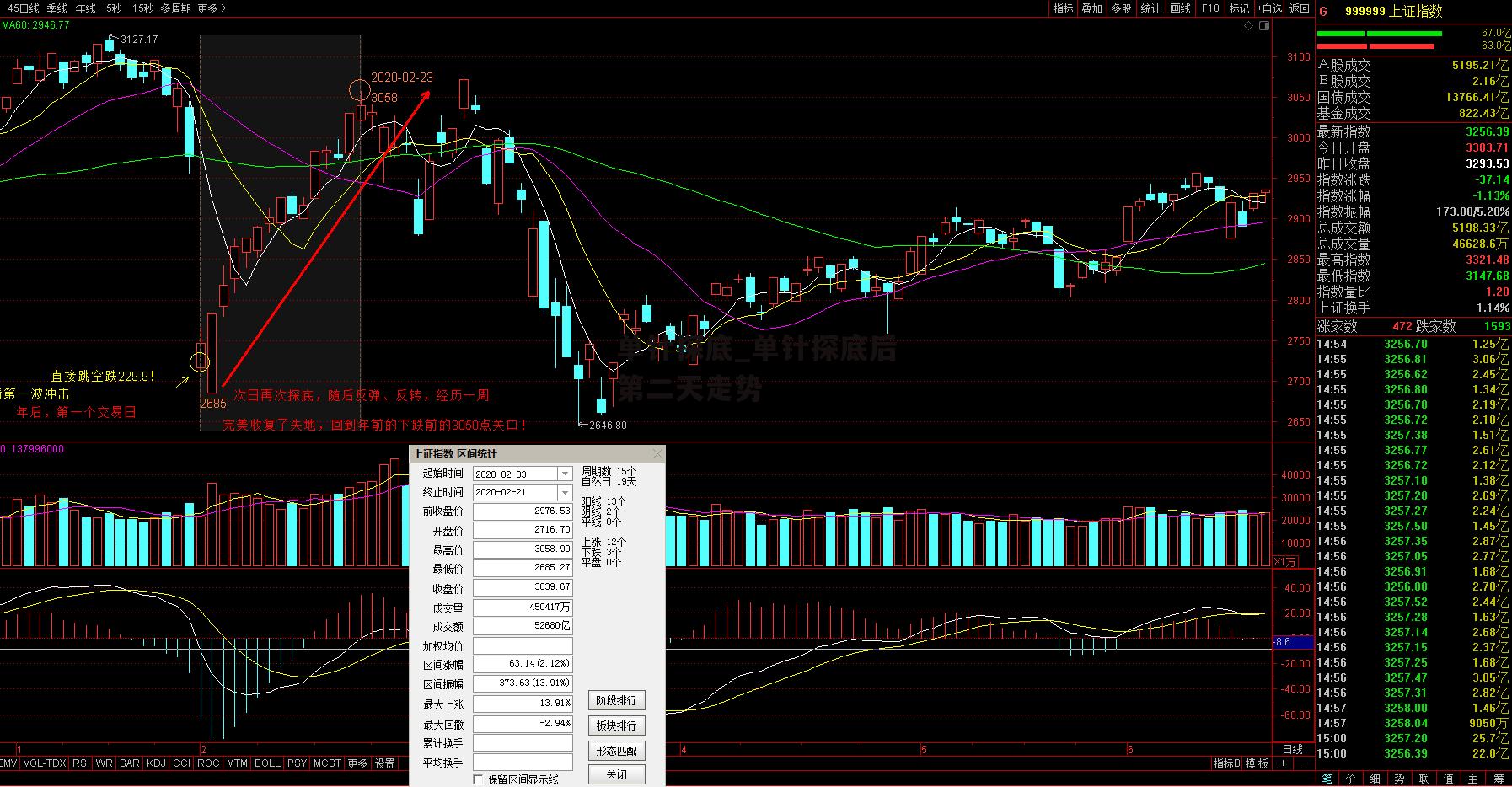Open the 更多 indicators list at the bottom
Screen dimensions: 1512x787
point(357,763)
